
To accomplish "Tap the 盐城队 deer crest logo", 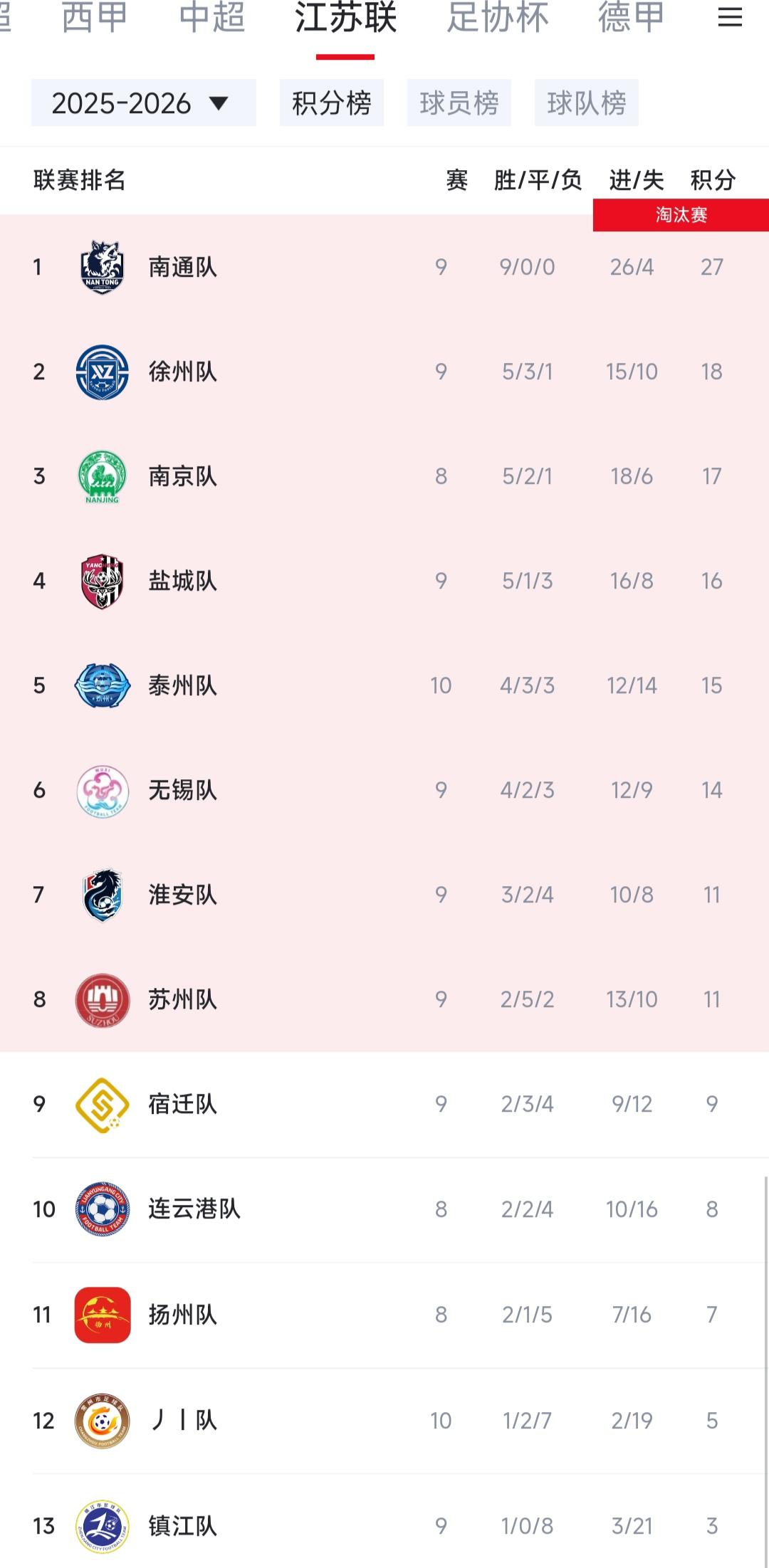I will (x=103, y=581).
